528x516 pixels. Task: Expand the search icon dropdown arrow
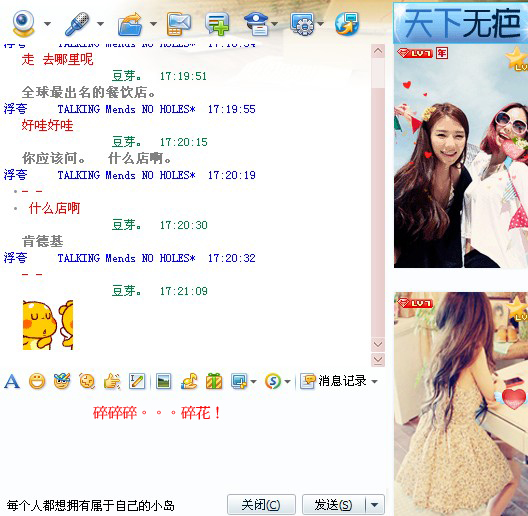pos(287,382)
